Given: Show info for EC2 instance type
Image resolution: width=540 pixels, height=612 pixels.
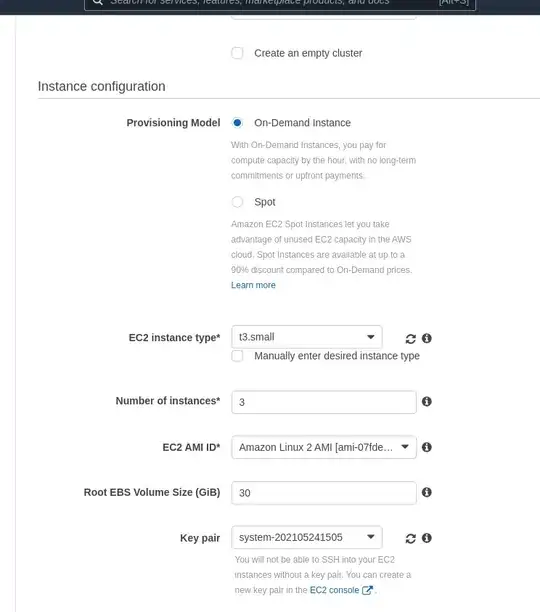Looking at the screenshot, I should [427, 338].
